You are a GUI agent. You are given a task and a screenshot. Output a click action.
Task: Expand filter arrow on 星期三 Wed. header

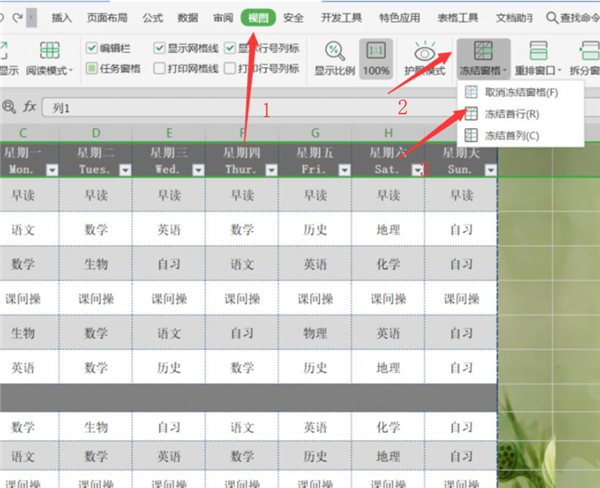[x=197, y=171]
